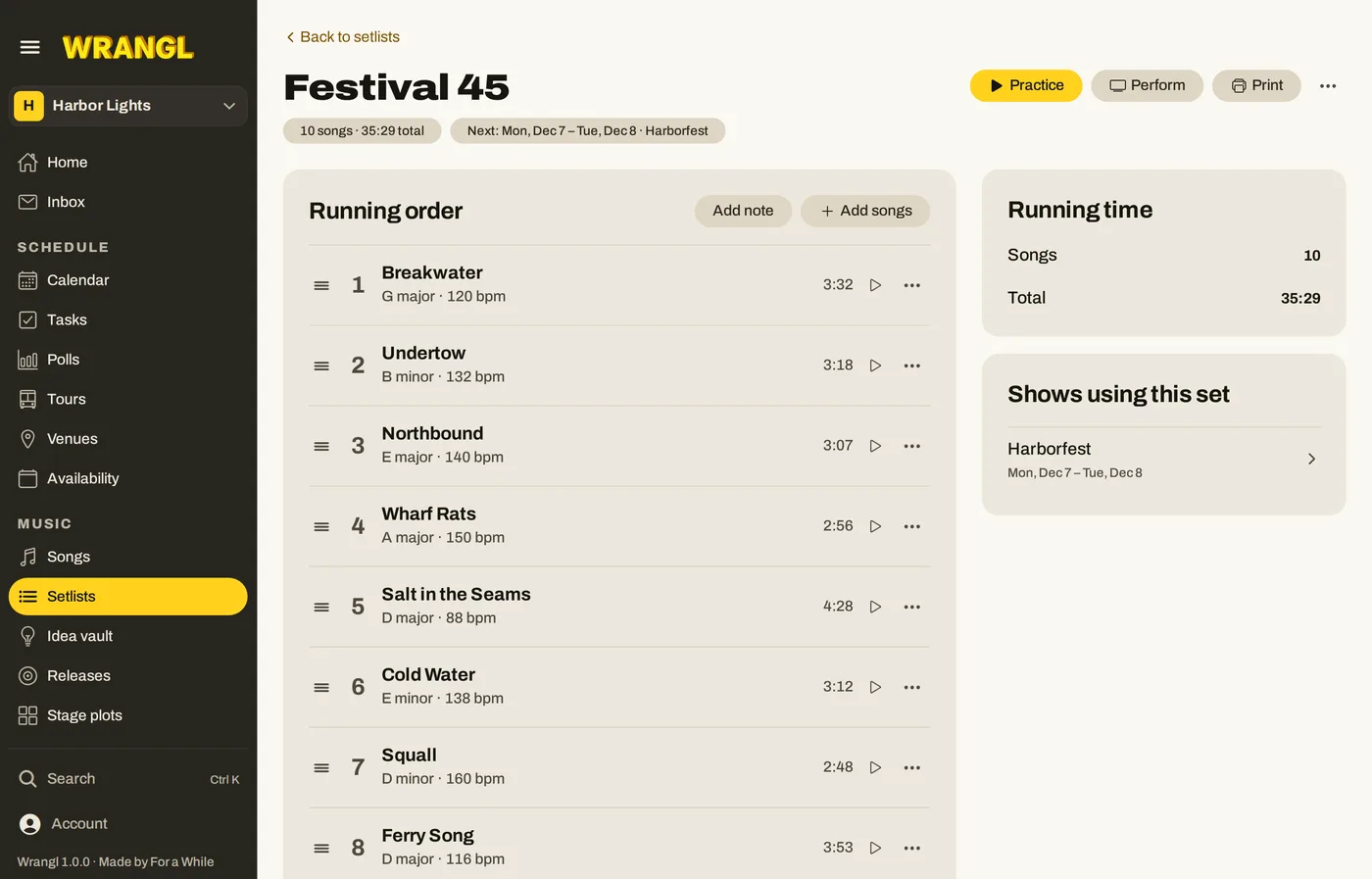Play the Breakwater song preview

tap(876, 285)
